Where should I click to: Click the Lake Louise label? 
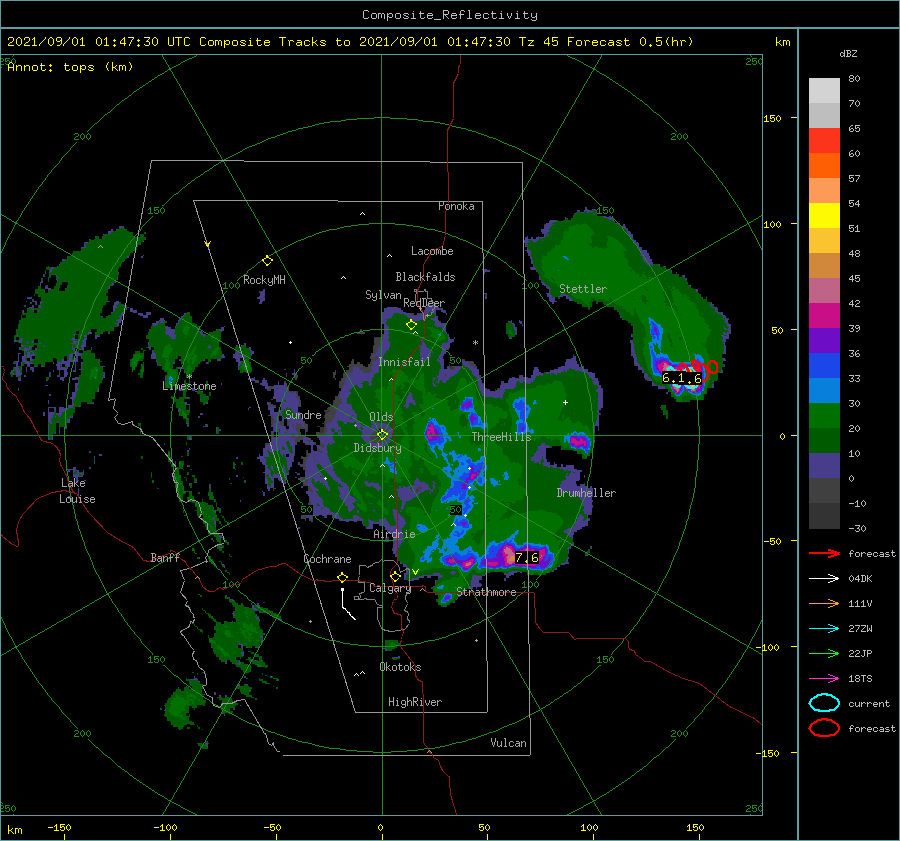click(77, 491)
